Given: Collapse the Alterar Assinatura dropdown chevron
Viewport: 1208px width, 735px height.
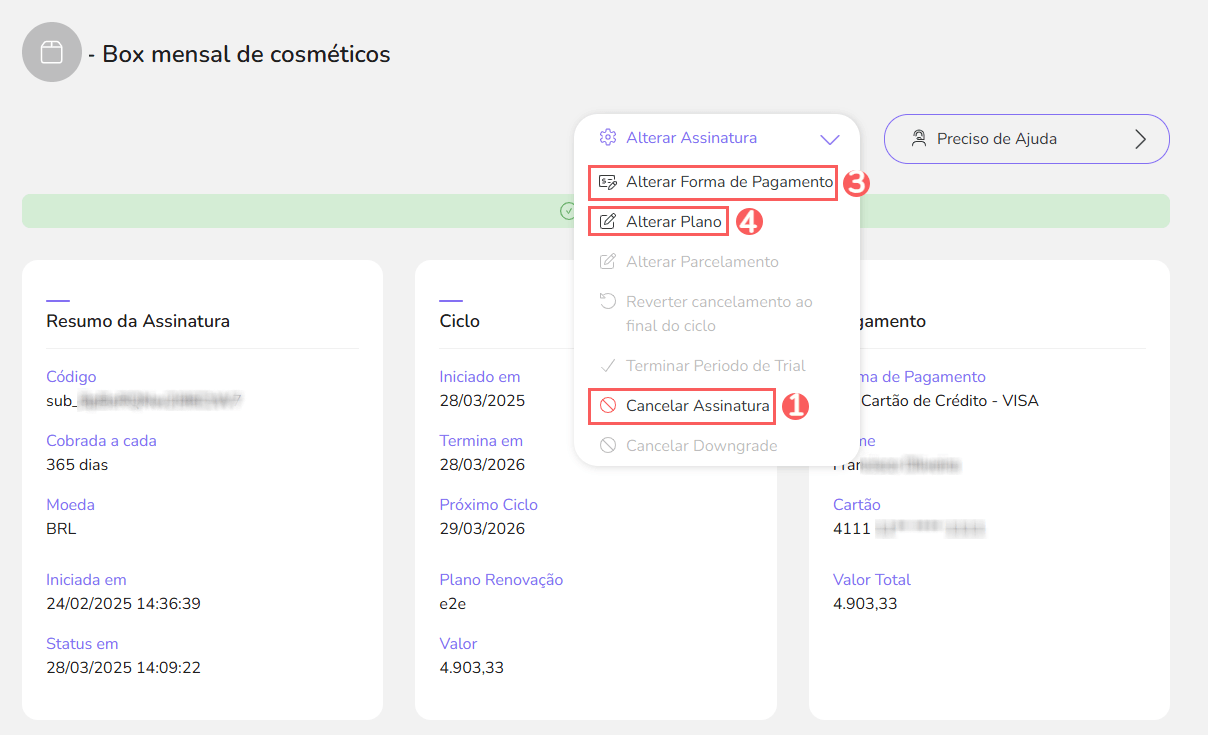Looking at the screenshot, I should click(x=830, y=138).
